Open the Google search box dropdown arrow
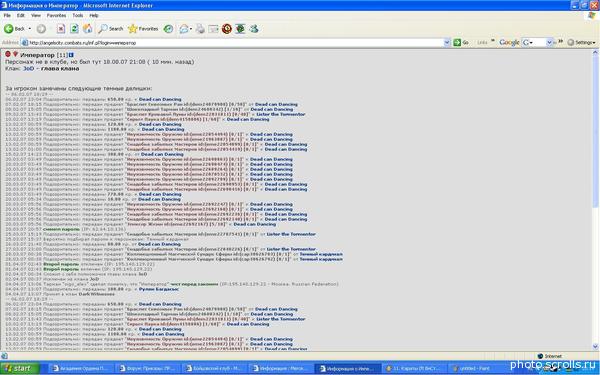The height and width of the screenshot is (375, 600). click(x=549, y=42)
